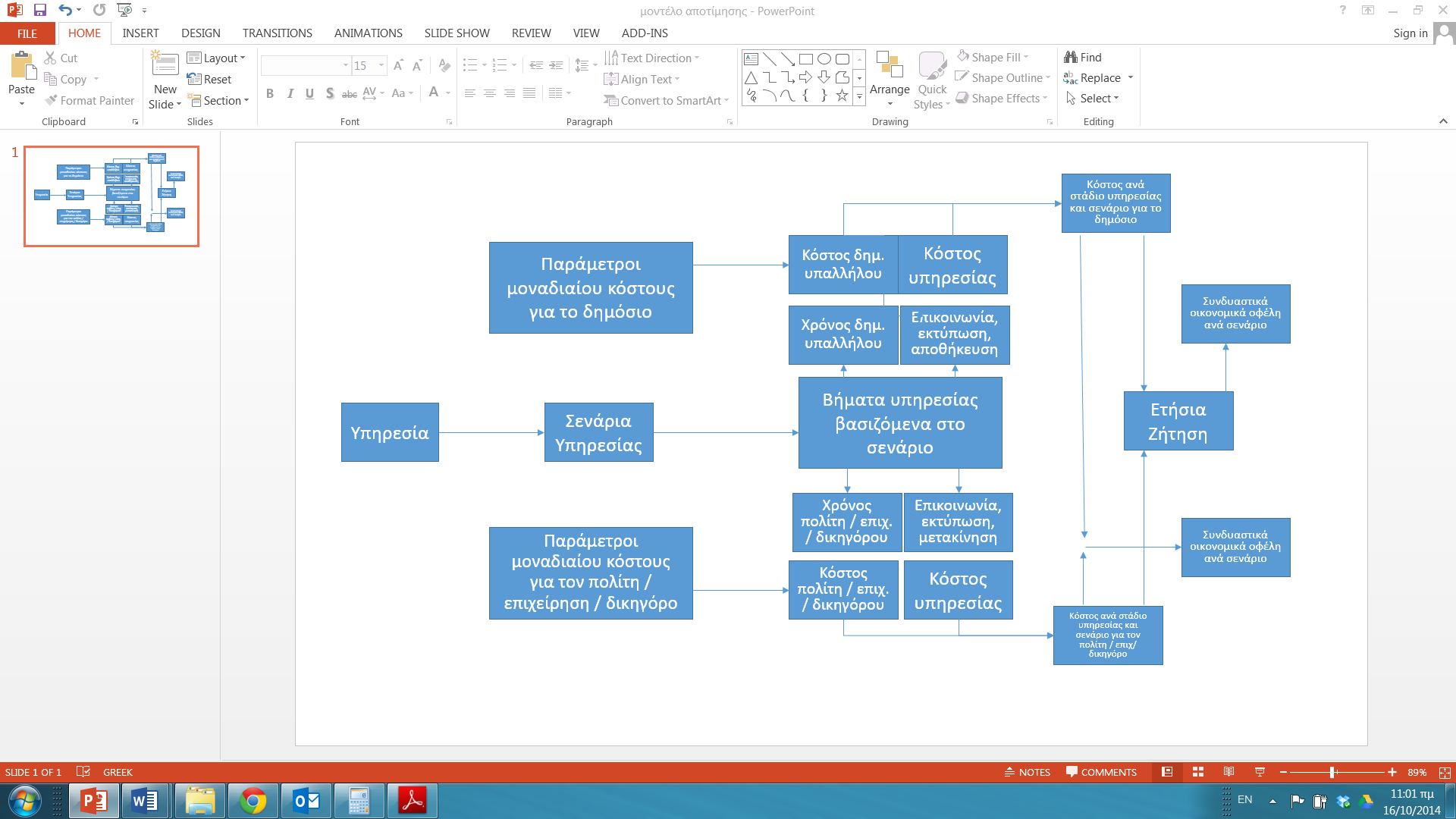Screen dimensions: 1456x819
Task: Click the INSERT ribbon tab
Action: click(140, 33)
